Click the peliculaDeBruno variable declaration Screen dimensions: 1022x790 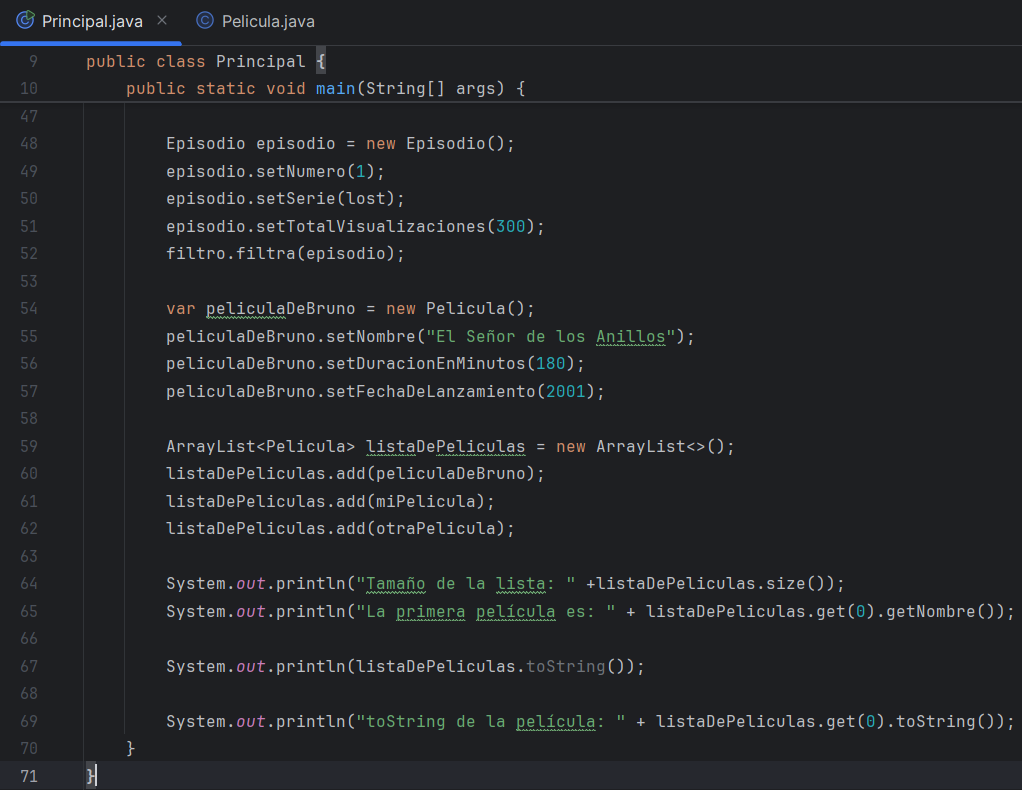tap(280, 309)
